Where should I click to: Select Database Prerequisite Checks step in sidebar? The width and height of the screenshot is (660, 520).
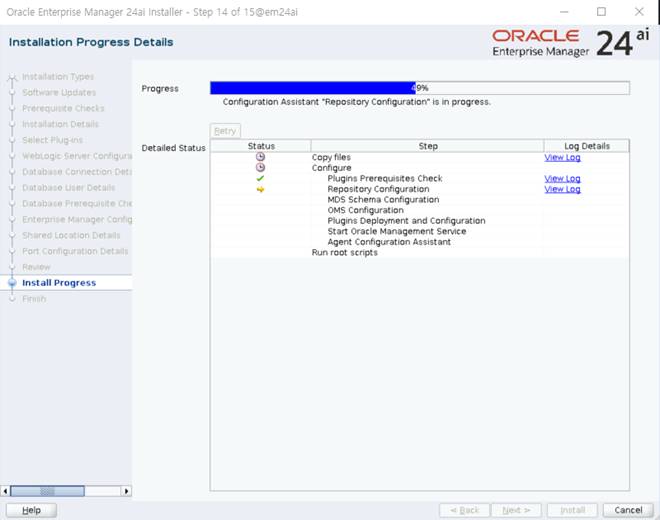click(x=77, y=203)
